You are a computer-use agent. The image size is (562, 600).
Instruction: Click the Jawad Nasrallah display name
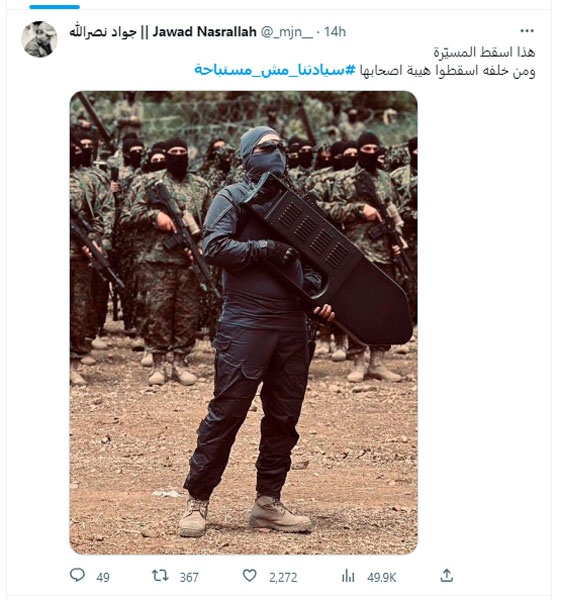(x=204, y=32)
